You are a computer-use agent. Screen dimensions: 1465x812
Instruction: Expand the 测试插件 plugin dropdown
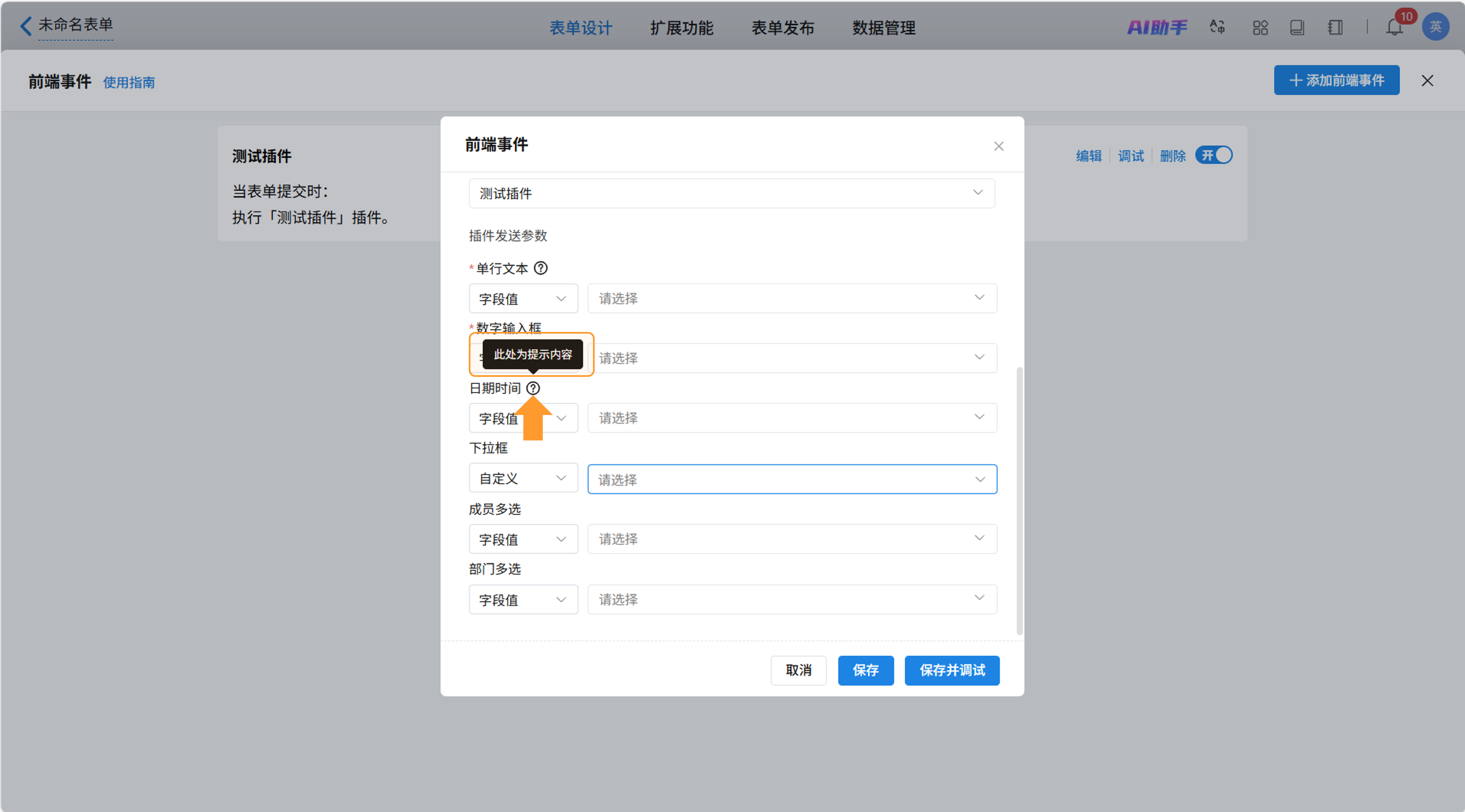click(x=732, y=193)
